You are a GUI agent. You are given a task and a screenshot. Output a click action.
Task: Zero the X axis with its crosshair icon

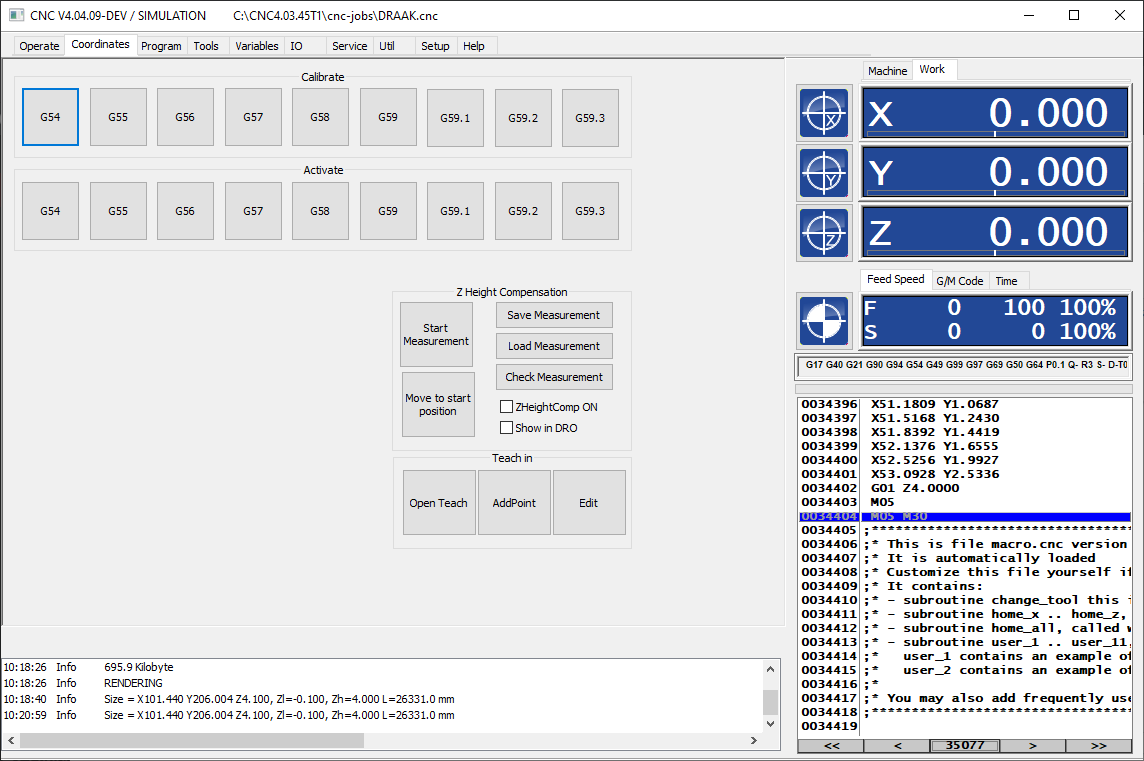[824, 113]
